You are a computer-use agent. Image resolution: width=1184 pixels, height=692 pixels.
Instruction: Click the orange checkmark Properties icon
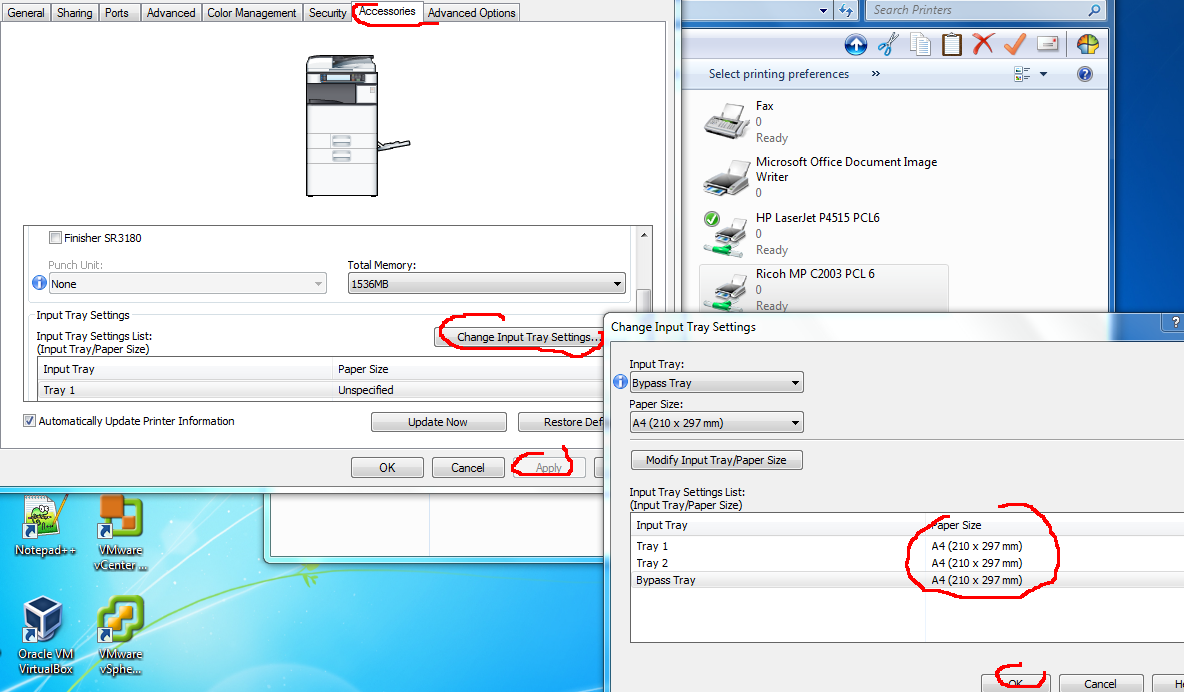[x=1015, y=44]
